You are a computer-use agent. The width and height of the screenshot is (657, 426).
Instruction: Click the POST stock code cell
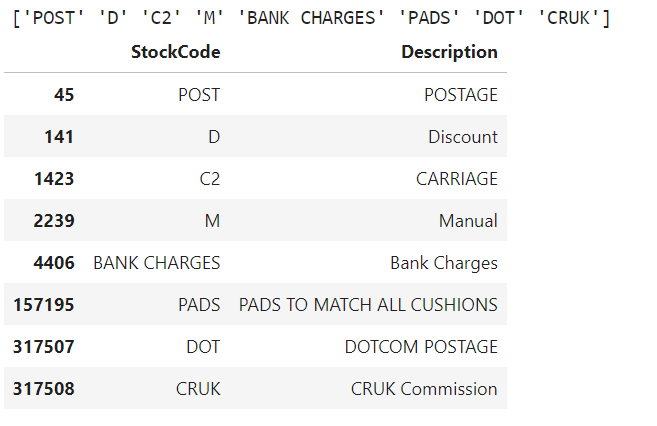pos(199,95)
